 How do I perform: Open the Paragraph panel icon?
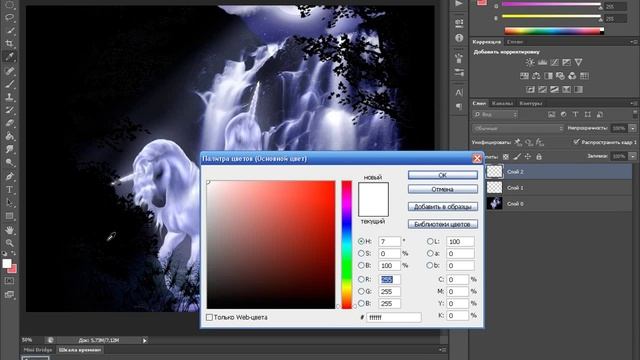click(x=459, y=107)
